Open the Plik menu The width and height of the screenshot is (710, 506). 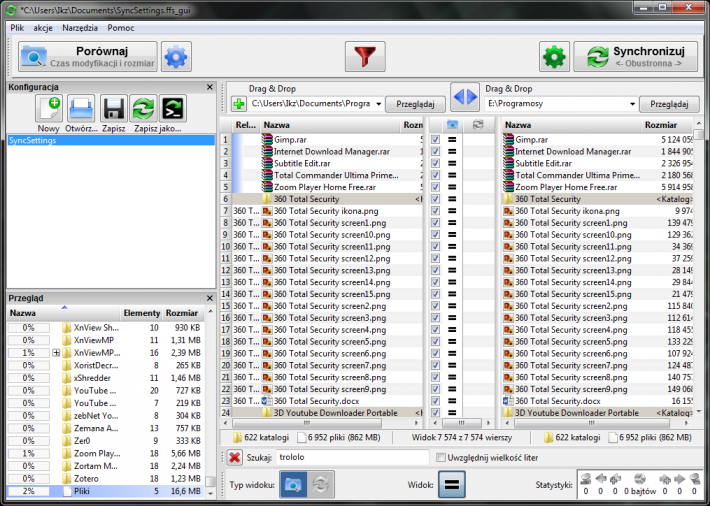(x=17, y=28)
